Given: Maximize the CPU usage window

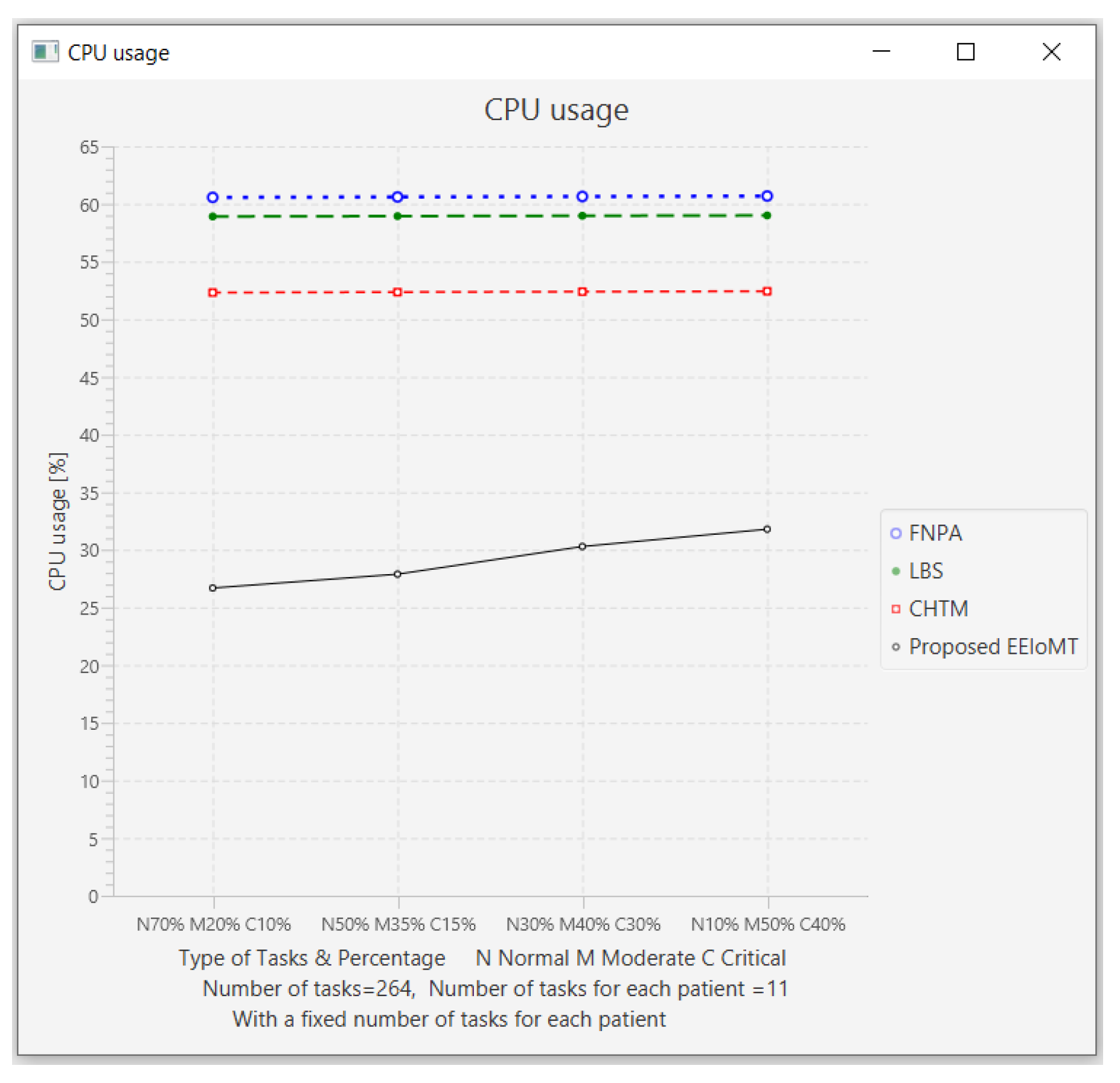Looking at the screenshot, I should [x=965, y=52].
